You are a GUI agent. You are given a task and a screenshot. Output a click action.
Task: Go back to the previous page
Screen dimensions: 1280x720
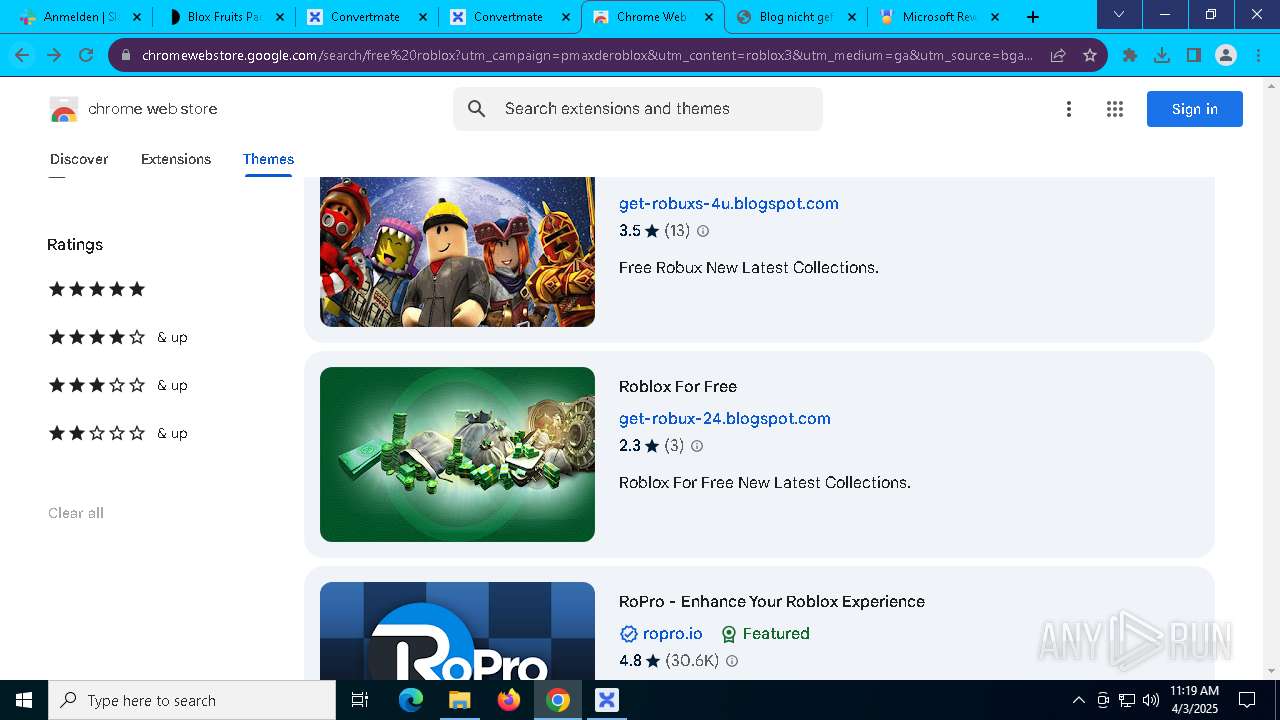22,56
